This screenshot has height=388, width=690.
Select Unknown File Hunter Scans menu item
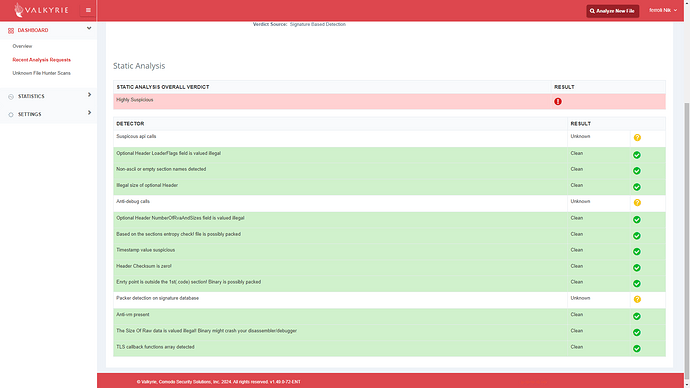[x=41, y=73]
